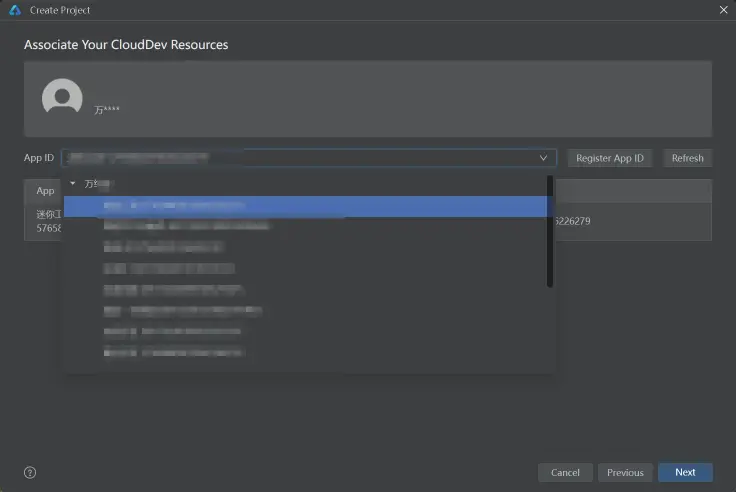Go back with the Previous button
Image resolution: width=736 pixels, height=492 pixels.
(625, 472)
